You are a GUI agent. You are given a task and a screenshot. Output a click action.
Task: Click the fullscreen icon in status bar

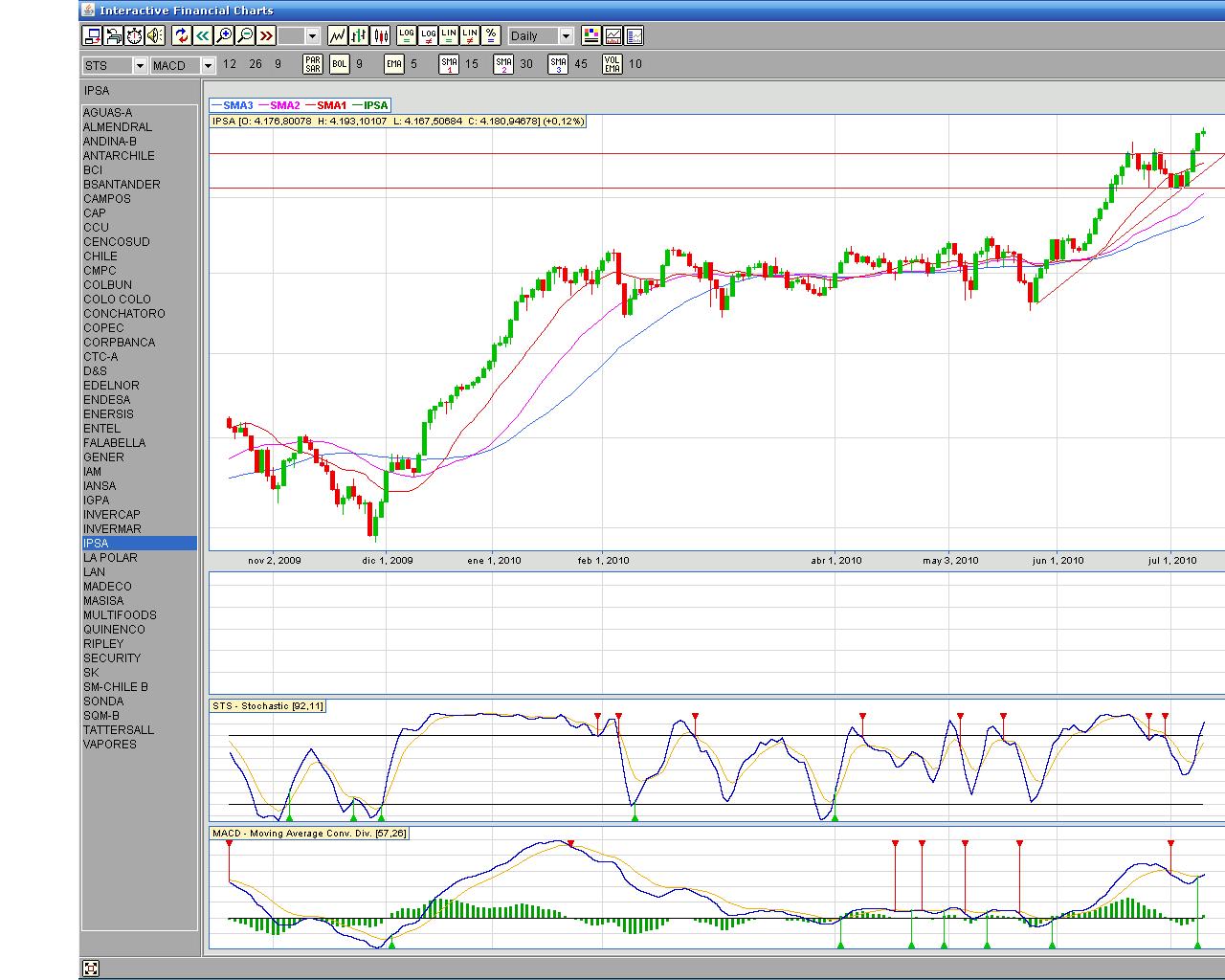[x=91, y=969]
